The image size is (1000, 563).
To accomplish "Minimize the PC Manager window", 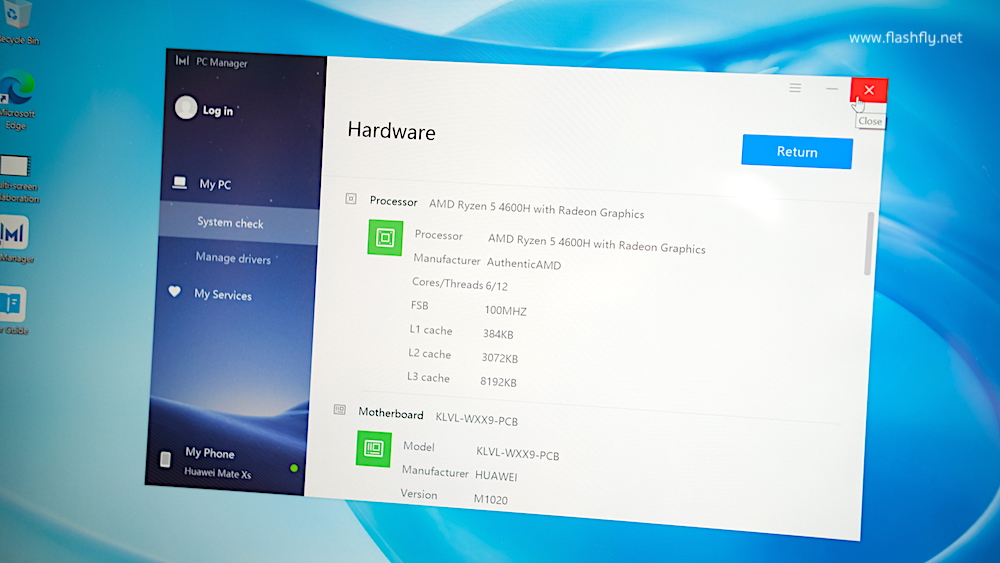I will (832, 89).
